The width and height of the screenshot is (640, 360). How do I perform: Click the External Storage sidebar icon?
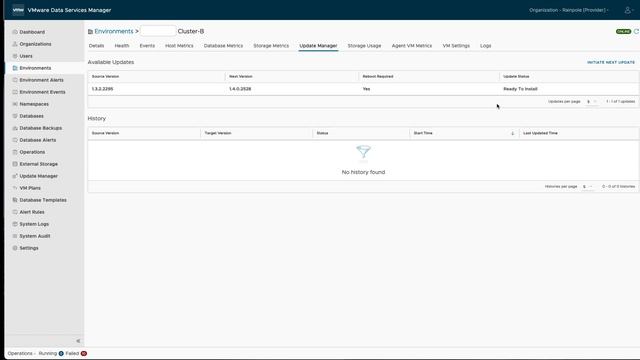(x=15, y=164)
